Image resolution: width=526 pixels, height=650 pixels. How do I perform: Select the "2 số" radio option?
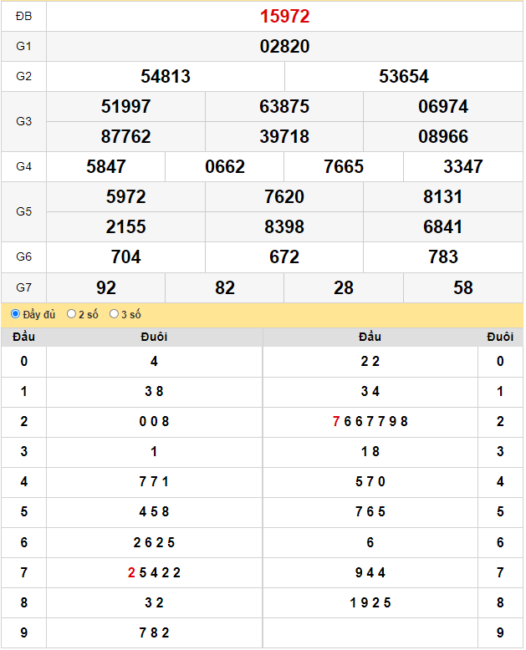click(x=71, y=314)
